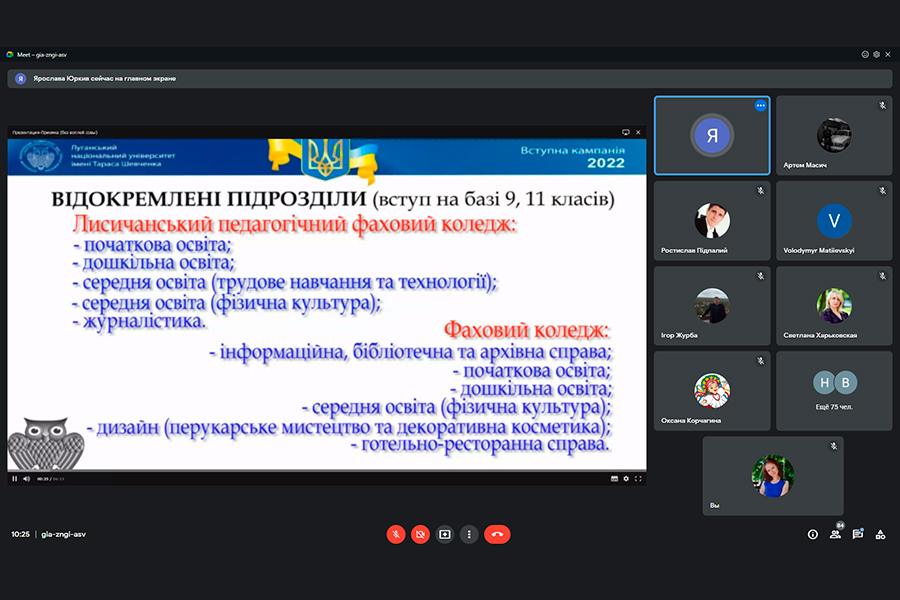Image resolution: width=900 pixels, height=600 pixels.
Task: Toggle the microphone mute button
Action: (395, 535)
